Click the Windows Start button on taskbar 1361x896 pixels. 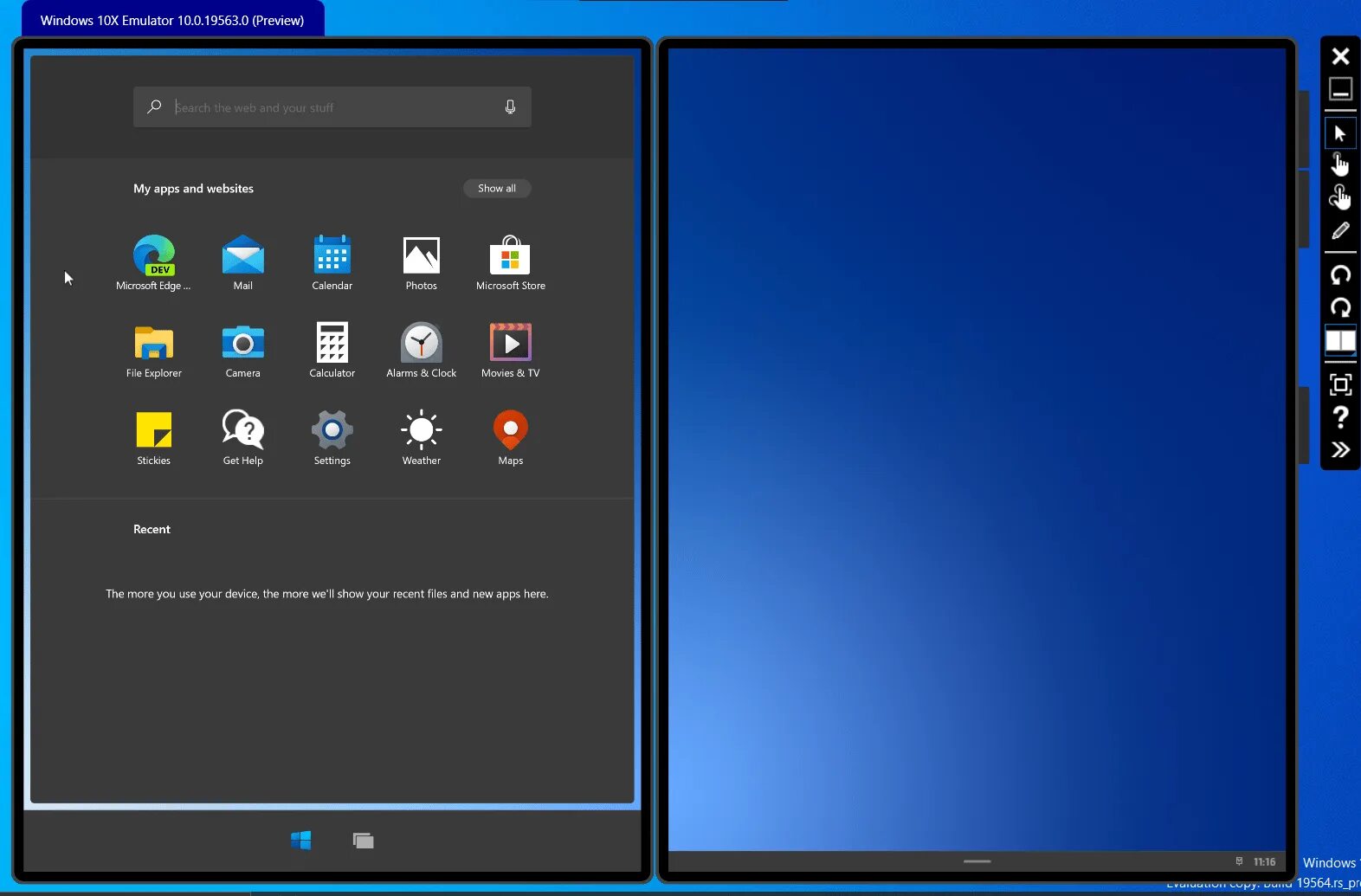click(301, 841)
